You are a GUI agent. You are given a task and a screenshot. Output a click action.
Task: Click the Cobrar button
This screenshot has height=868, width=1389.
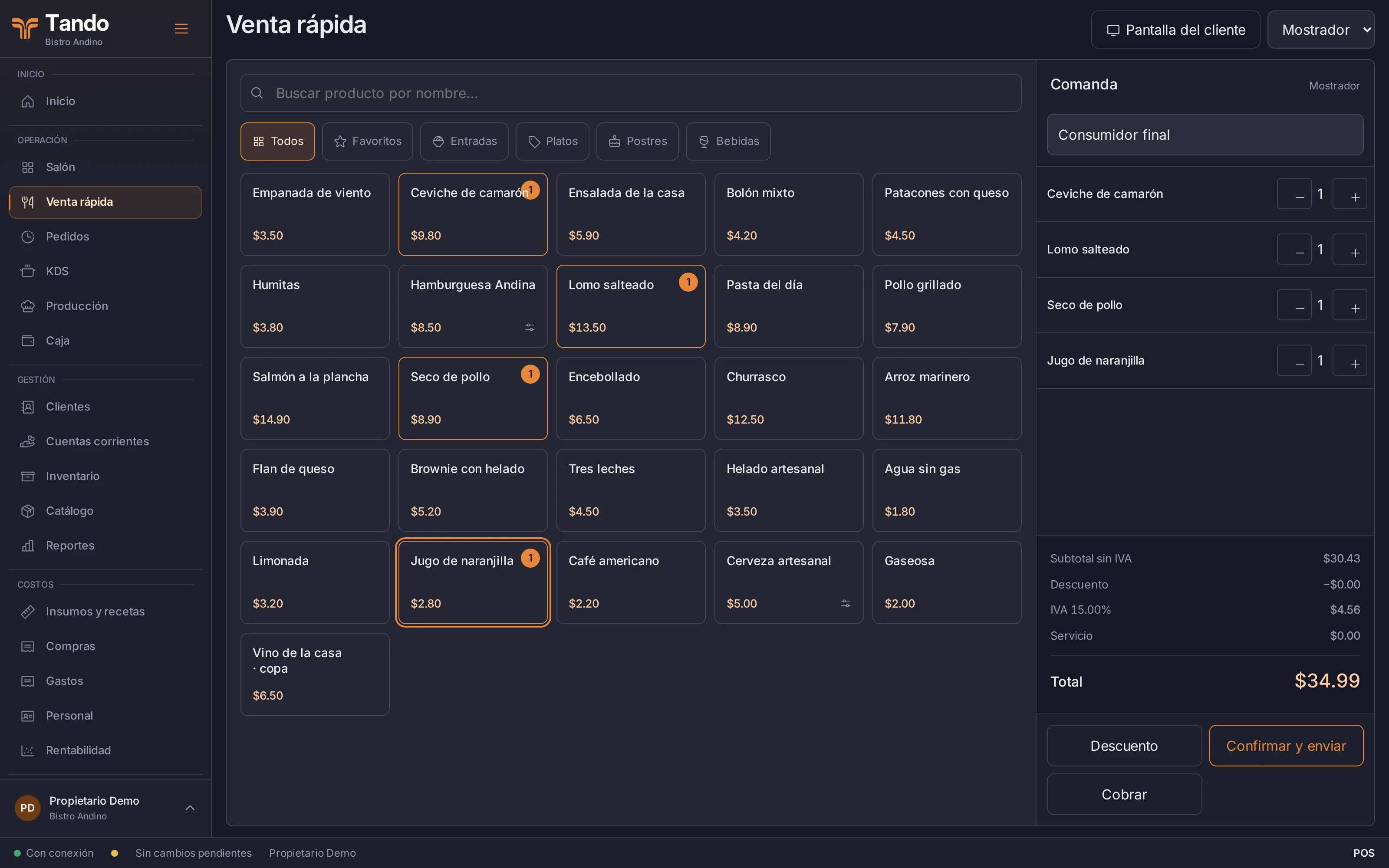coord(1124,795)
